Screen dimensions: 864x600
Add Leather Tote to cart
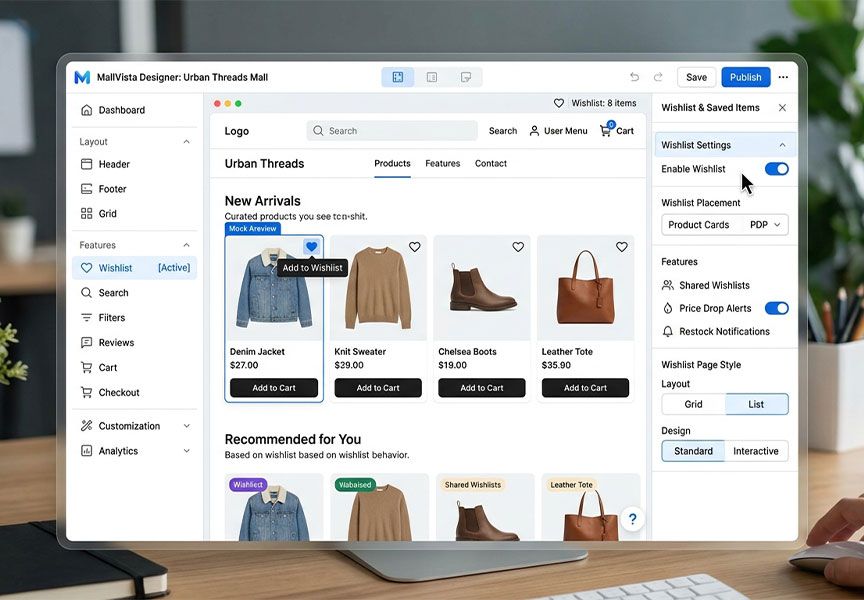(x=585, y=388)
